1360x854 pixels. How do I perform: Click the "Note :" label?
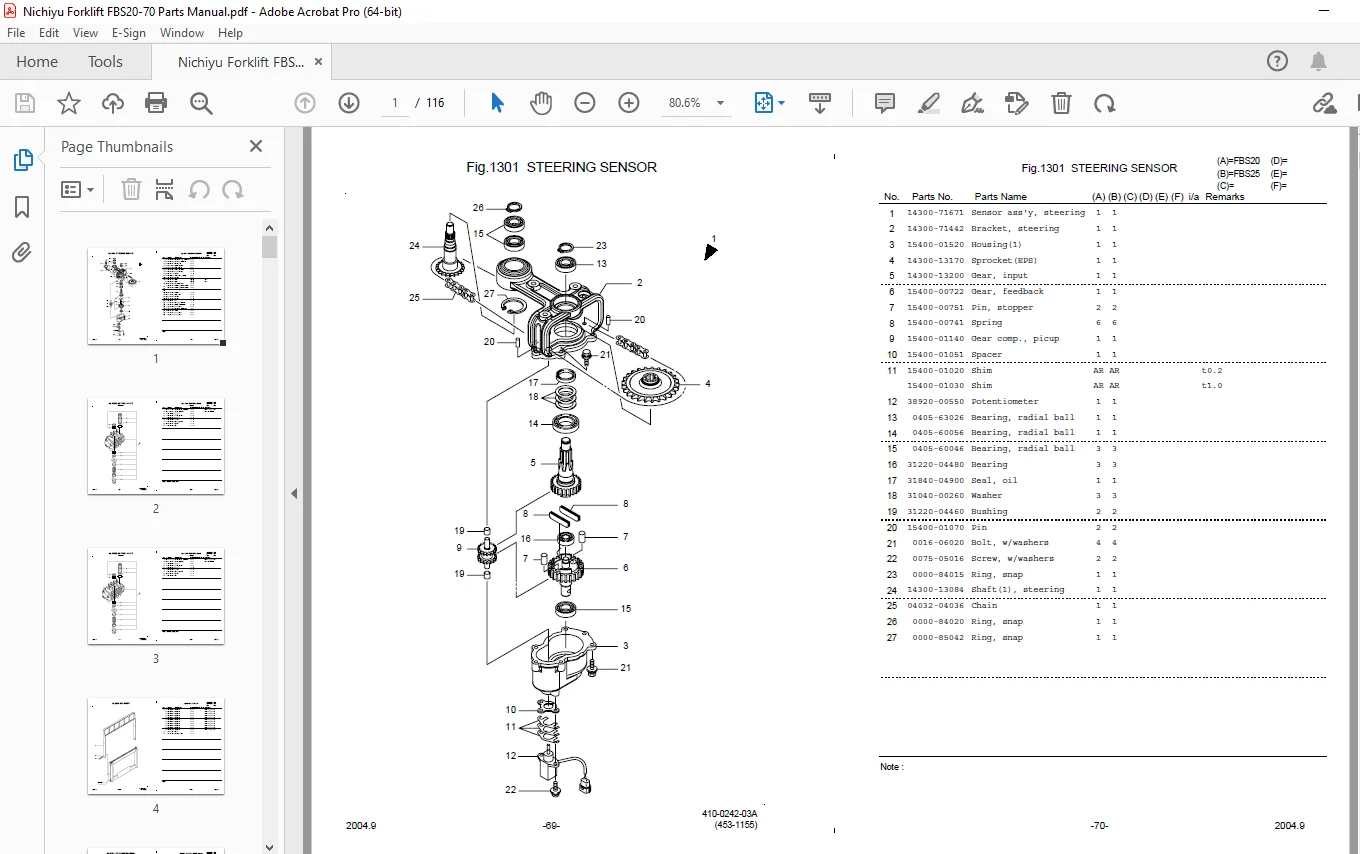click(892, 767)
